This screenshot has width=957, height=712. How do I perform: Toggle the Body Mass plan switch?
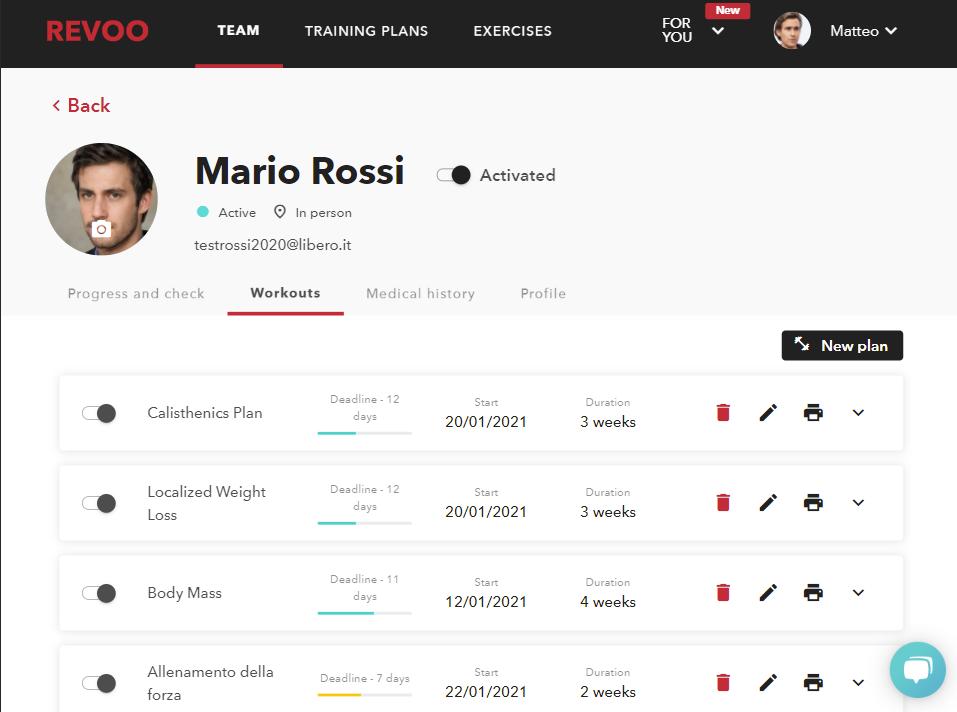tap(99, 592)
